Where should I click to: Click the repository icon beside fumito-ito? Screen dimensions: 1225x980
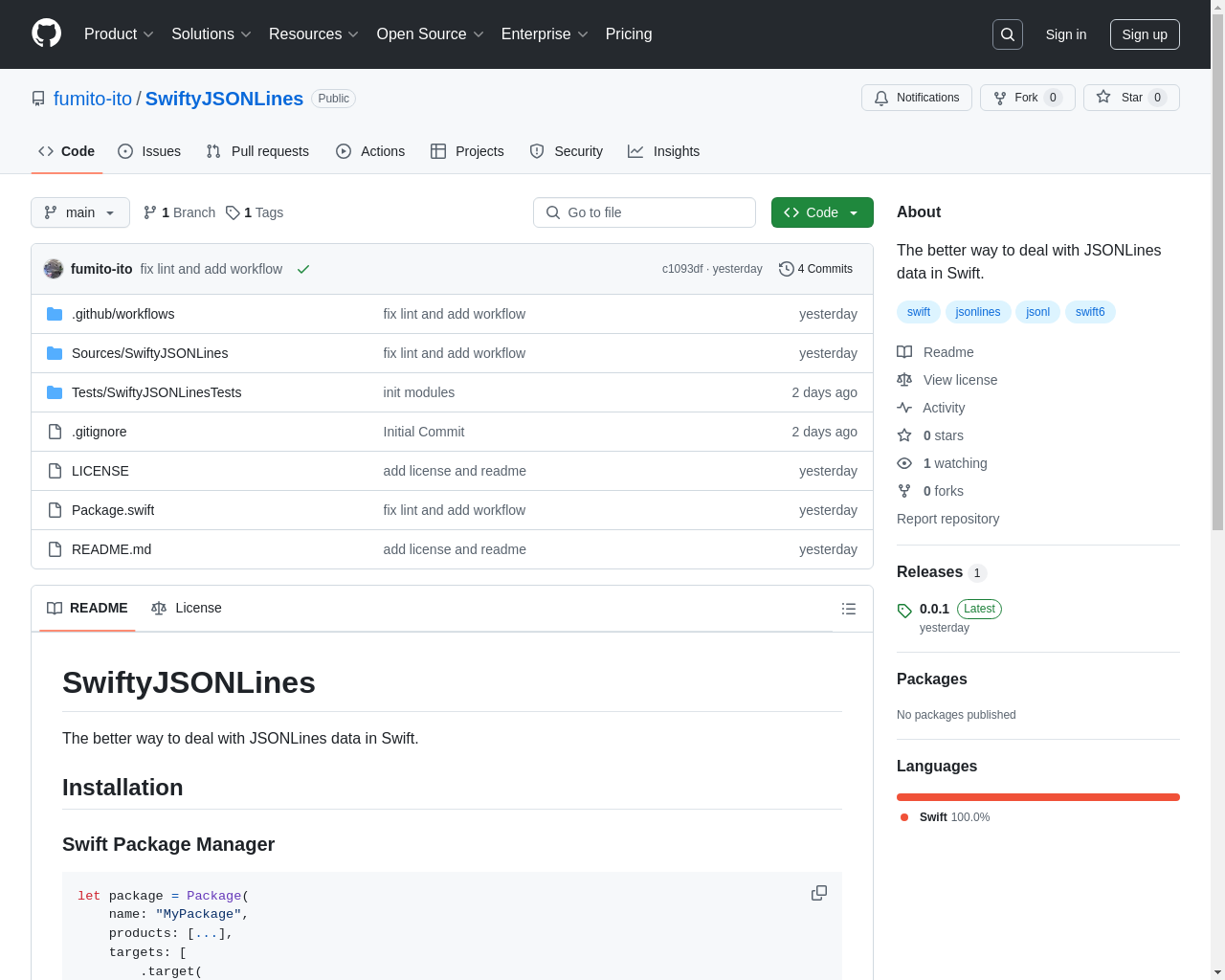[38, 99]
